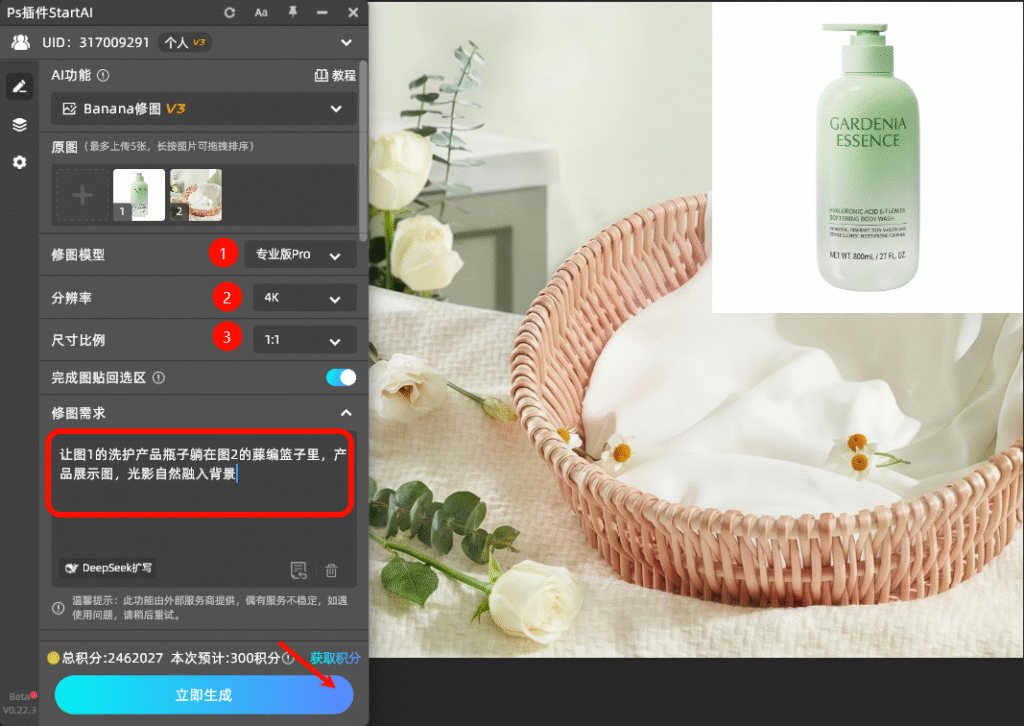Open the layers panel icon in left sidebar
Viewport: 1024px width, 726px height.
coord(18,124)
